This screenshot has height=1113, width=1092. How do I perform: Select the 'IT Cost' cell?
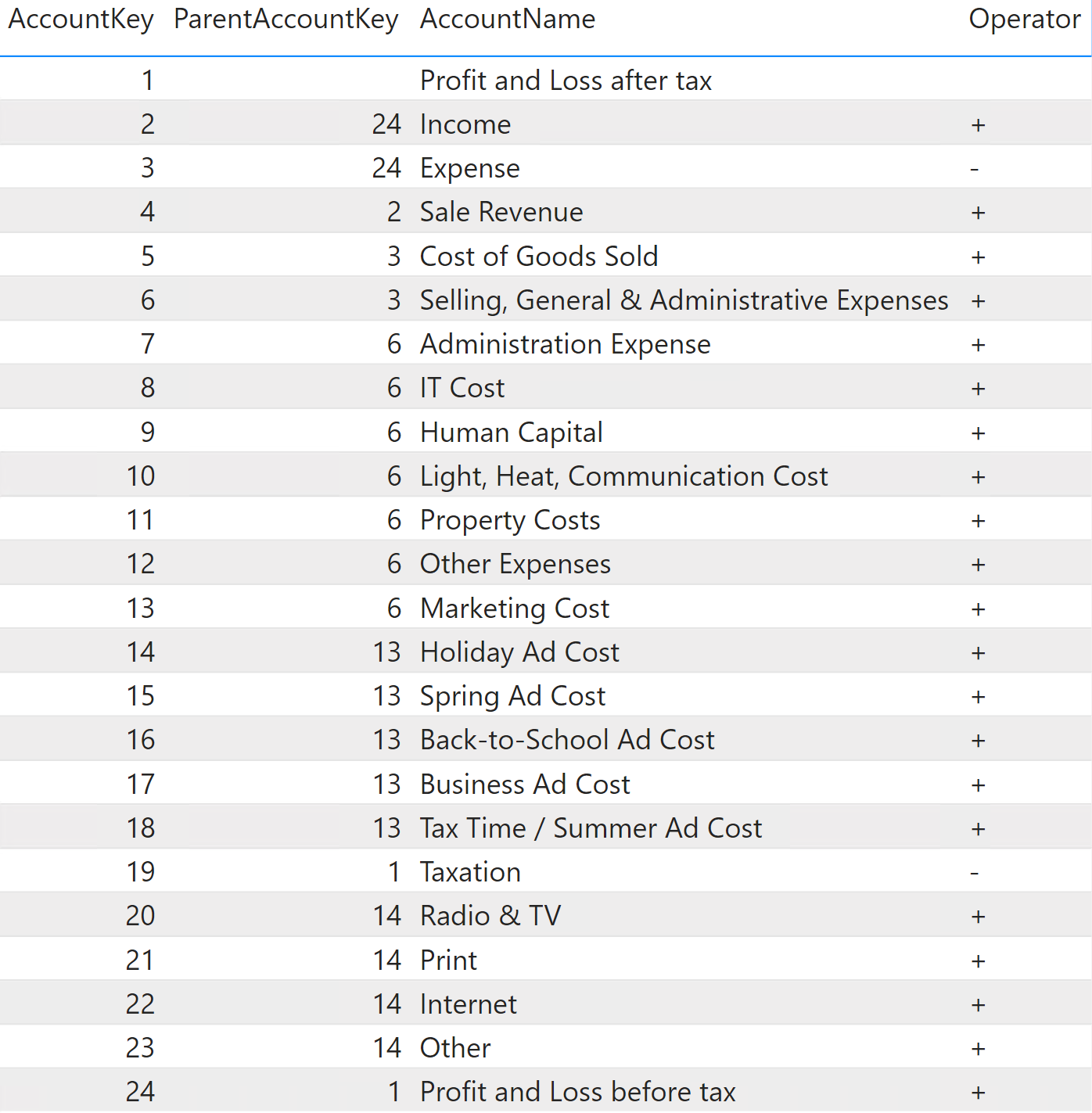(x=462, y=388)
